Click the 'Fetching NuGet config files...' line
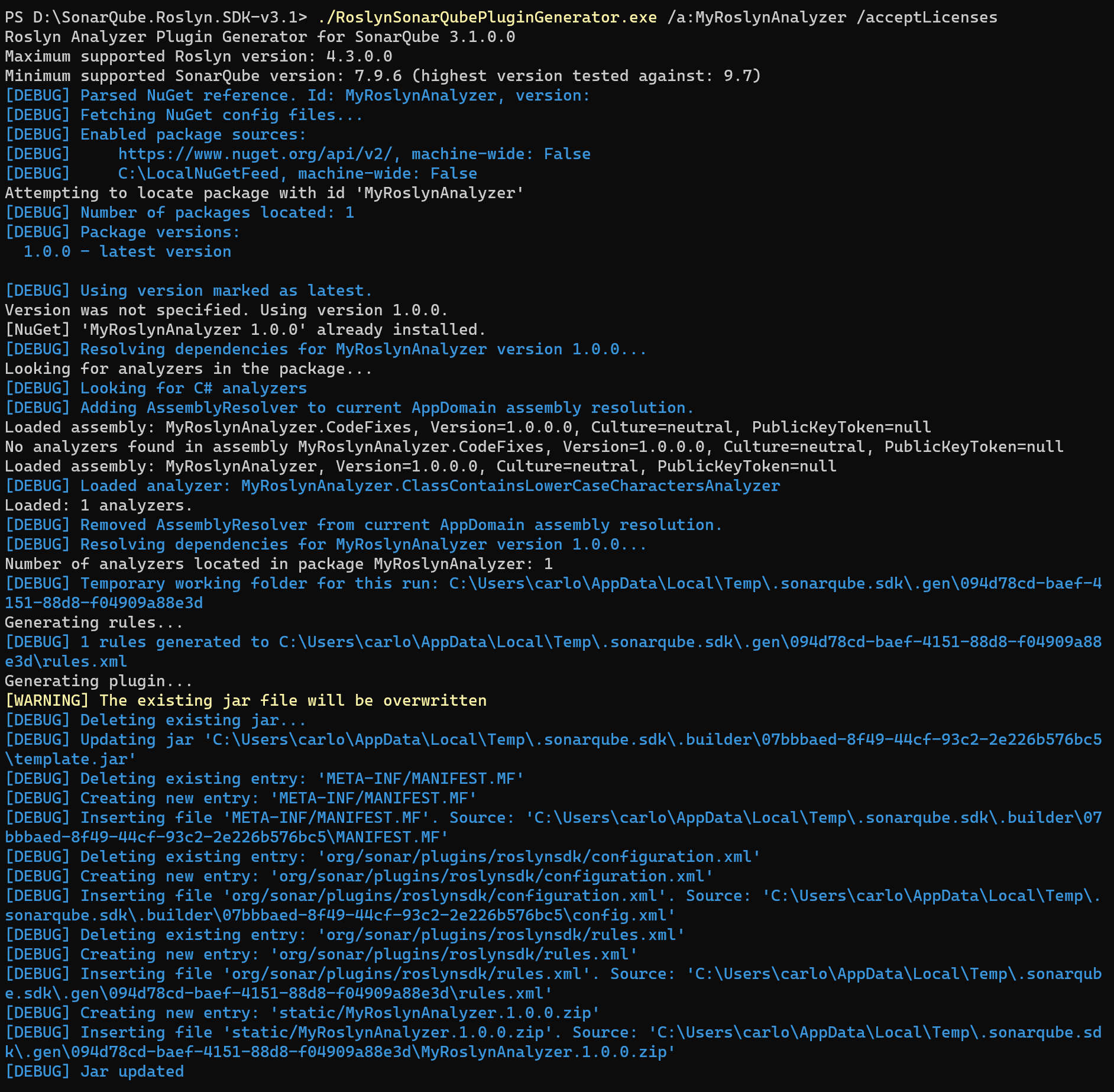Image resolution: width=1114 pixels, height=1092 pixels. tap(184, 115)
